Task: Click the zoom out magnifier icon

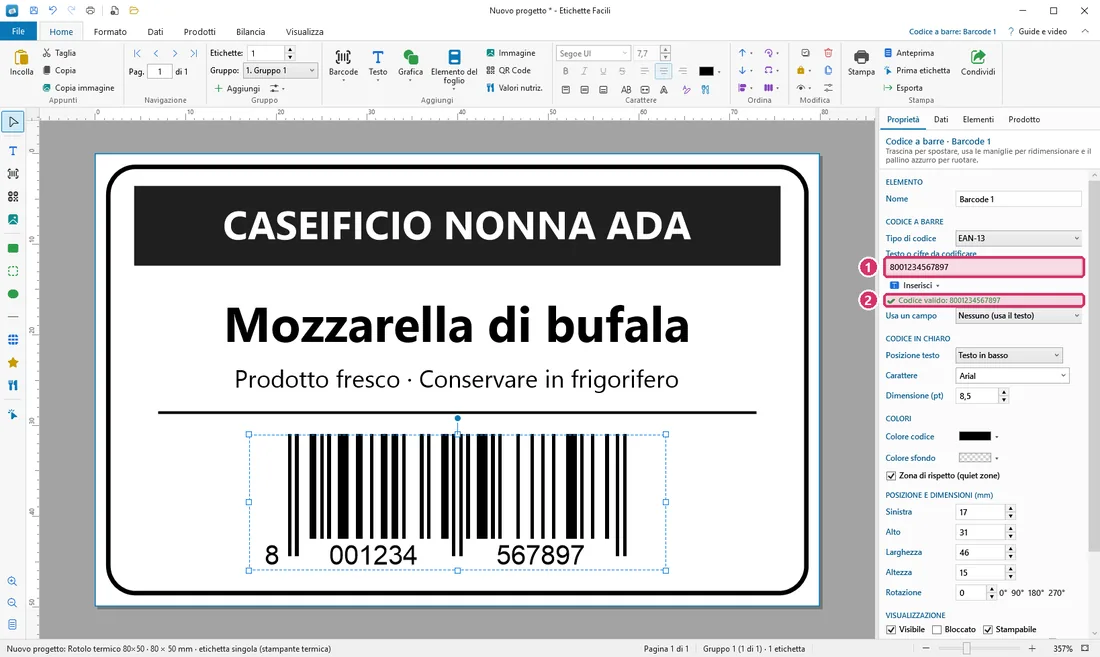Action: tap(13, 603)
